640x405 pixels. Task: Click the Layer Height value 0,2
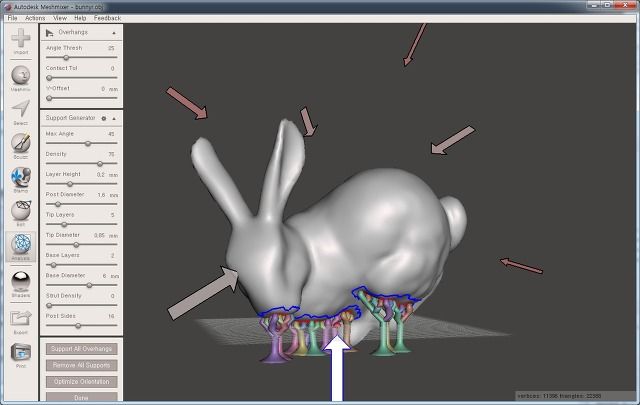click(101, 174)
